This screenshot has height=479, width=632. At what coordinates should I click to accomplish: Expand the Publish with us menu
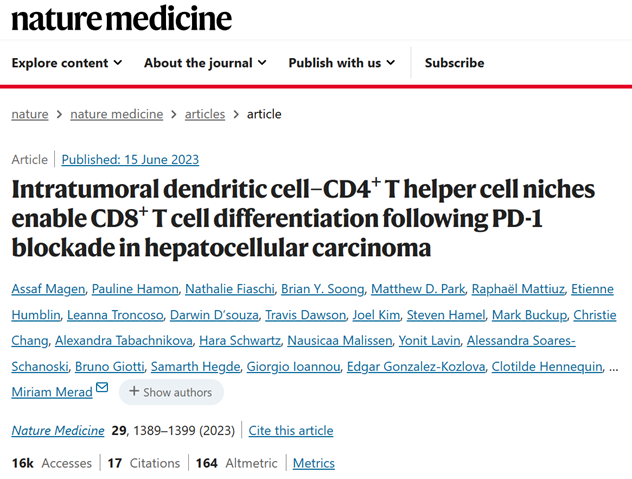pyautogui.click(x=342, y=63)
